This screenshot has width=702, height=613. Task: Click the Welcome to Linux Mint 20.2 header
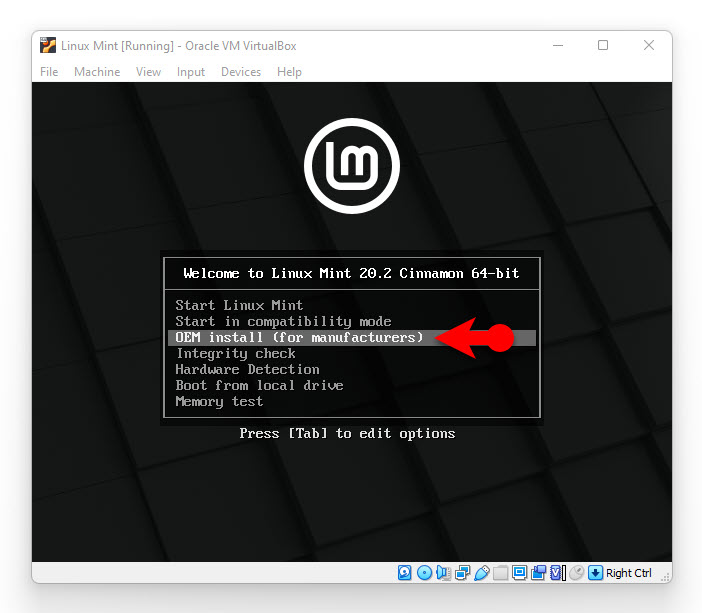coord(351,273)
